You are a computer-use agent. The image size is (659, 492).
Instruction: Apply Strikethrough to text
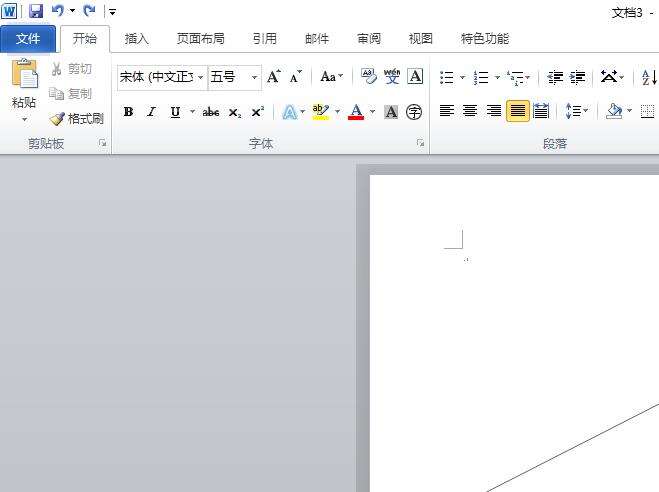click(x=210, y=112)
